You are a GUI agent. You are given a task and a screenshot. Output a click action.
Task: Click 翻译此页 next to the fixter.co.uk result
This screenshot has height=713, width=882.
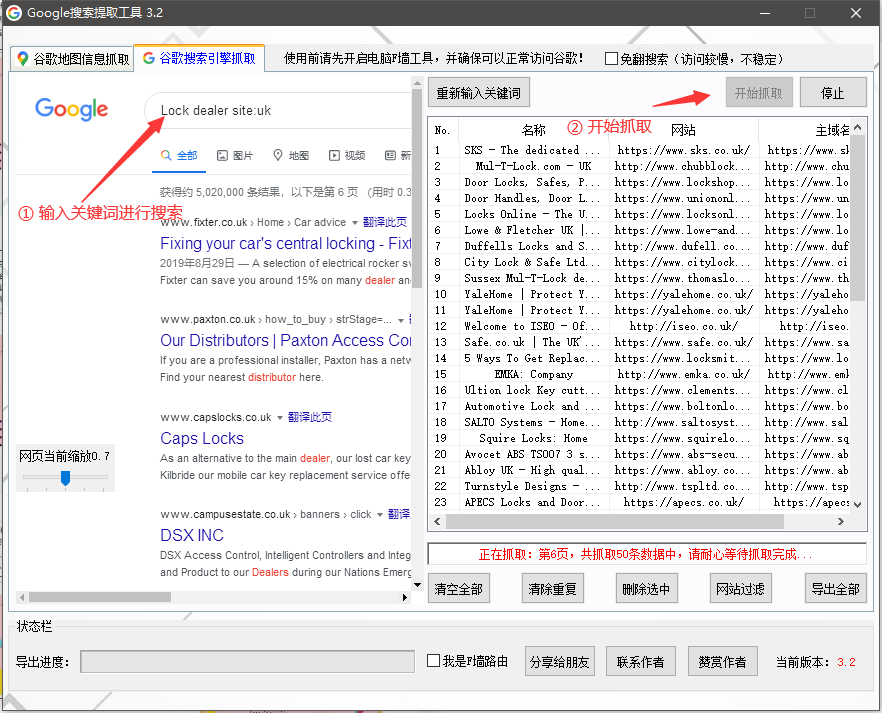tap(385, 222)
